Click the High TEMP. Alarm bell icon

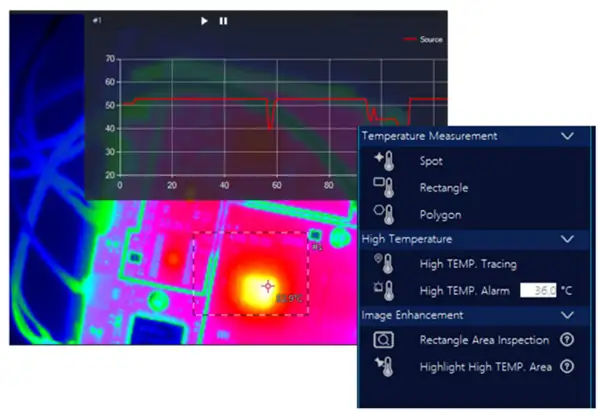(x=384, y=290)
